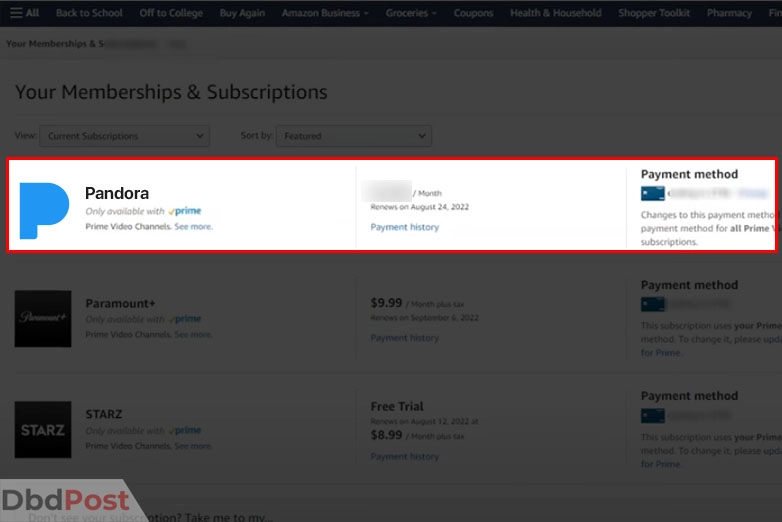
Task: Open Payment history for STARZ
Action: tap(404, 456)
